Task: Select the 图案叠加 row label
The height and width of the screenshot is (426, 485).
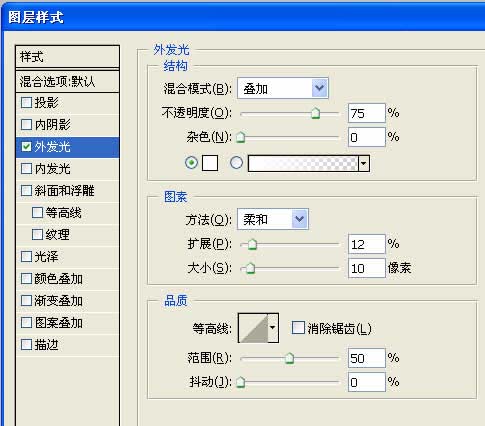Action: click(58, 323)
